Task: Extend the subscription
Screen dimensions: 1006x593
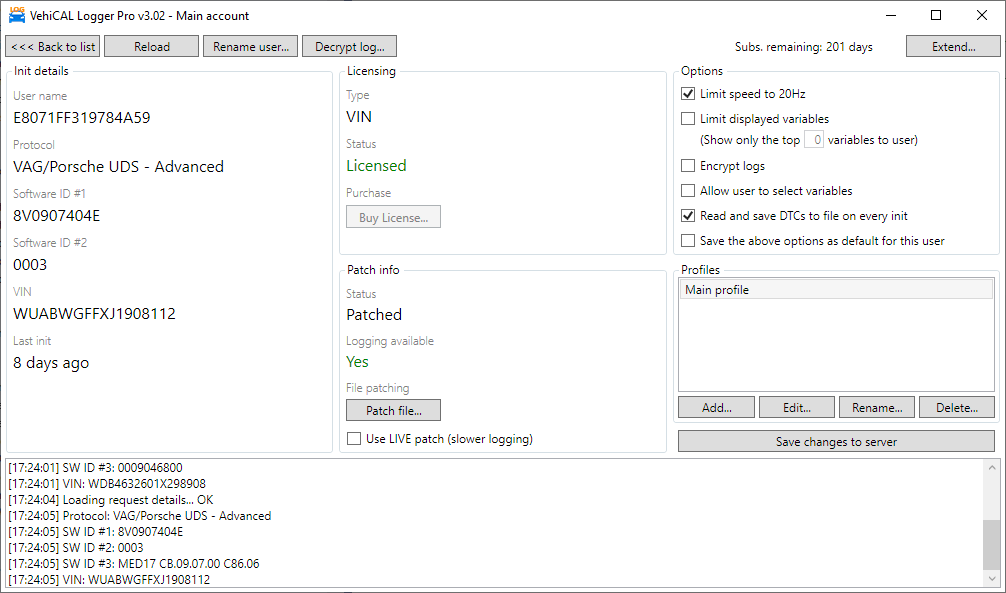Action: [x=953, y=47]
